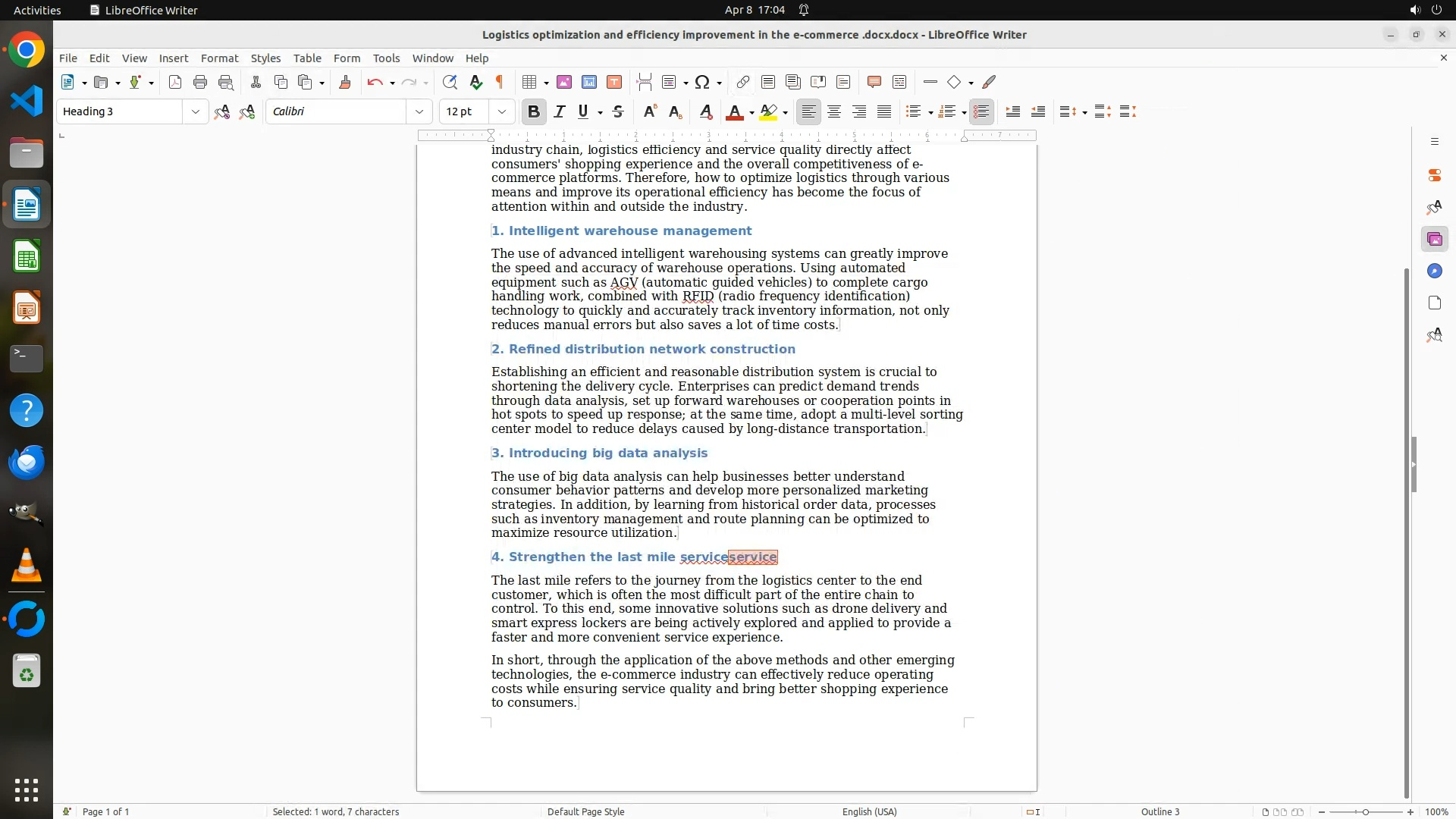Click English (USA) language in status bar
The height and width of the screenshot is (819, 1456).
pos(869,811)
